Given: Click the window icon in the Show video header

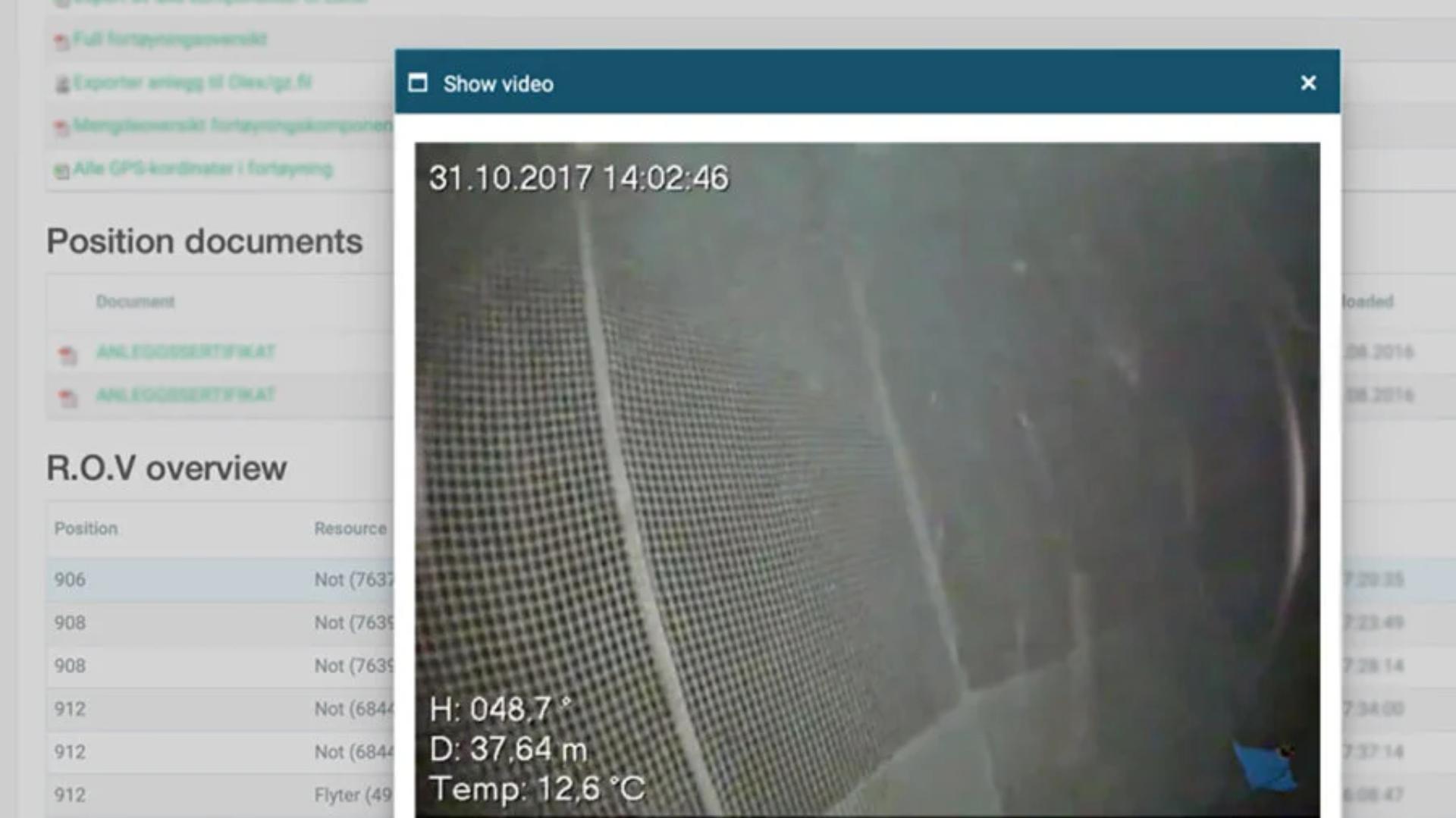Looking at the screenshot, I should coord(418,83).
